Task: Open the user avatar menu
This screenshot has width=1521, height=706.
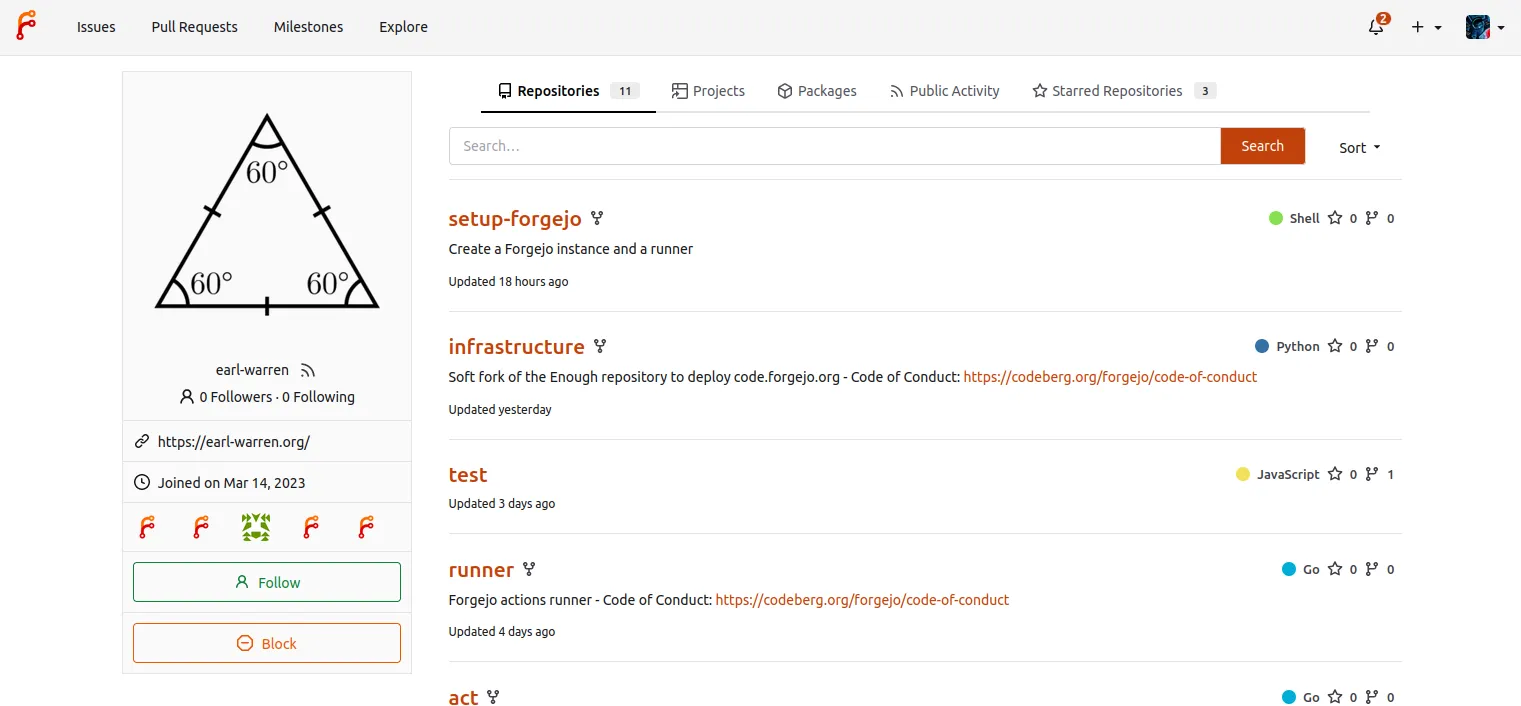Action: 1485,27
